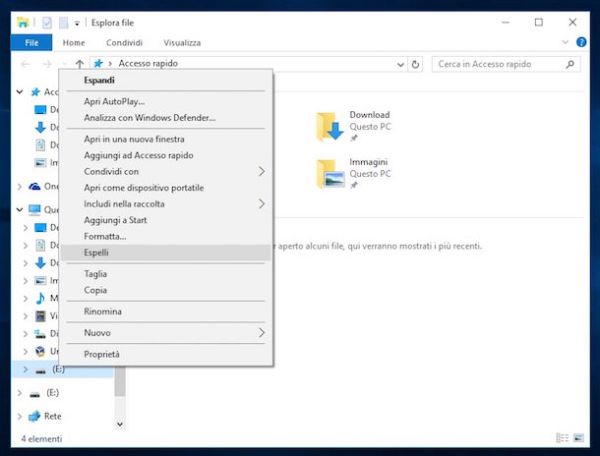Click Proprietà in the context menu
The width and height of the screenshot is (600, 456).
pyautogui.click(x=102, y=354)
